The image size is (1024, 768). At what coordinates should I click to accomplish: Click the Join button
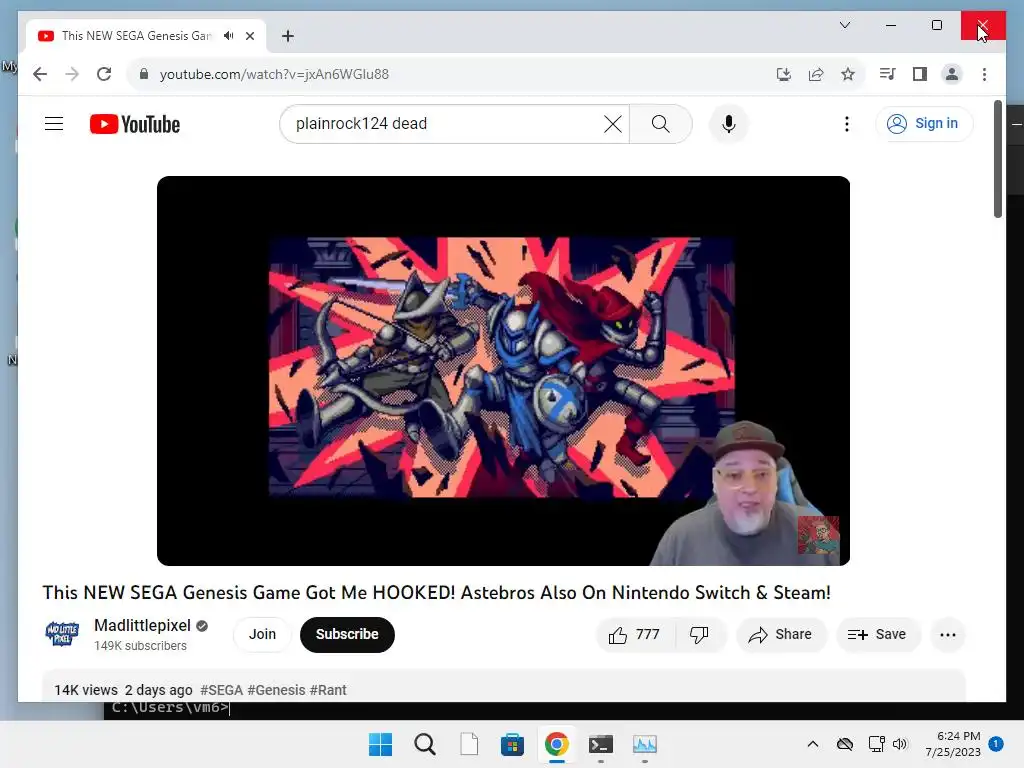(x=262, y=634)
